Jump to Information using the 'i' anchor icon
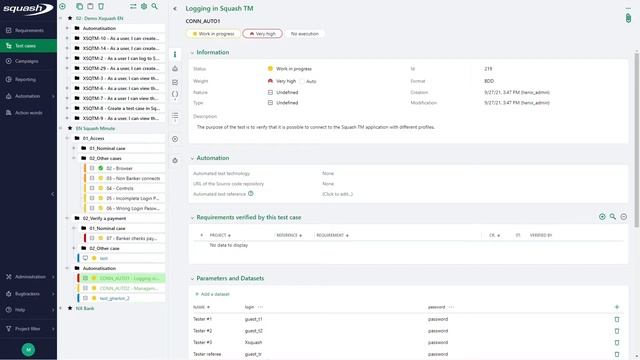This screenshot has width=640, height=360. (x=175, y=54)
